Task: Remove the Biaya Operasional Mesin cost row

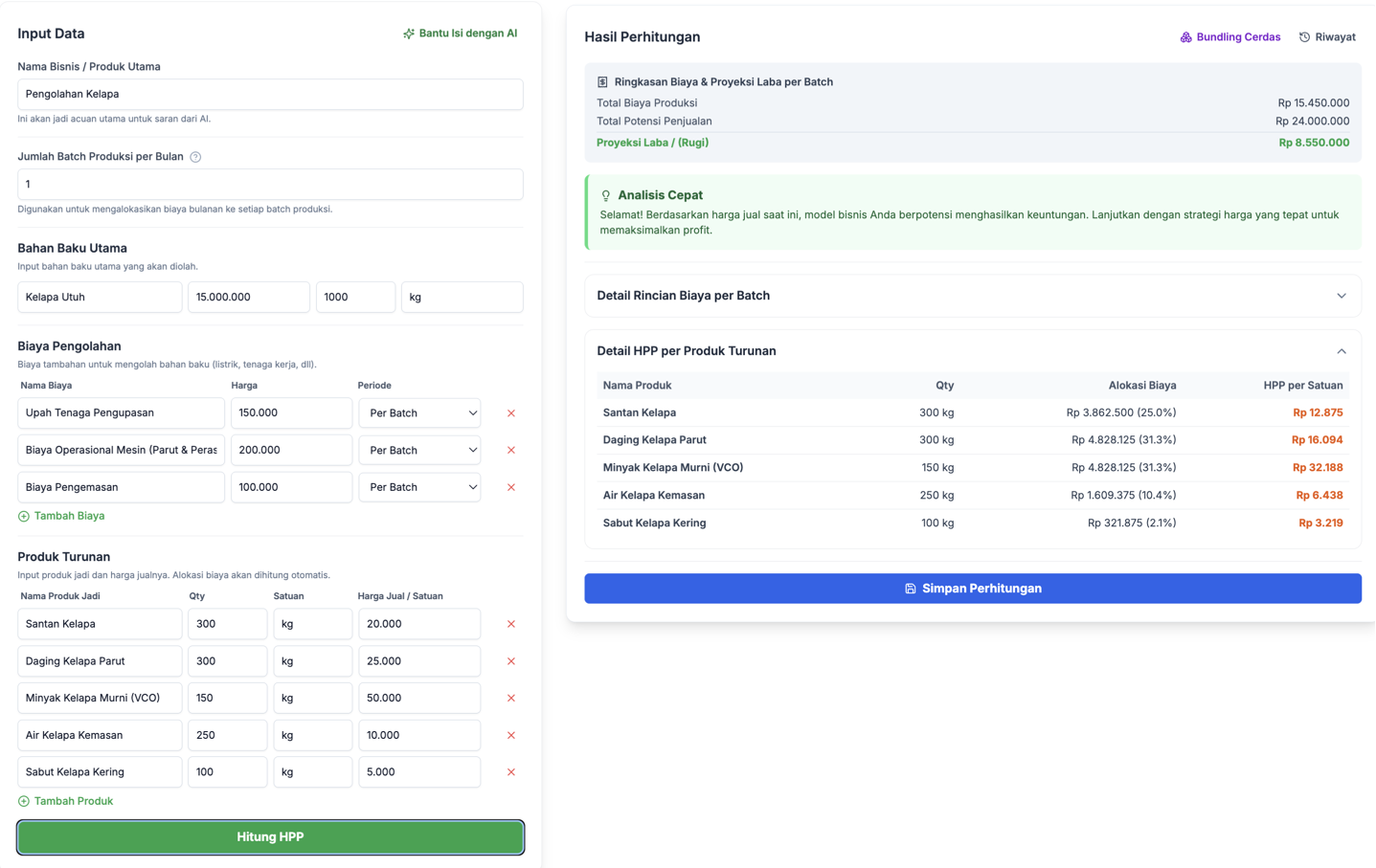Action: click(510, 451)
